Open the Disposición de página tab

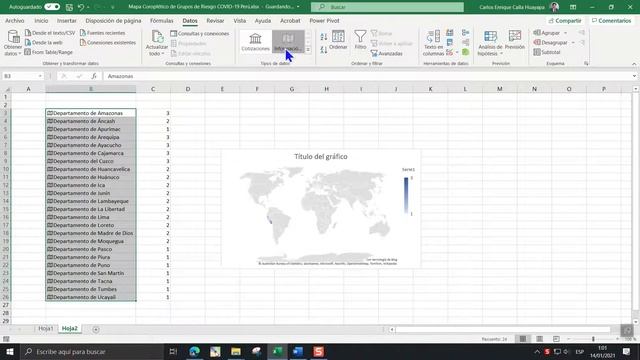(x=113, y=20)
